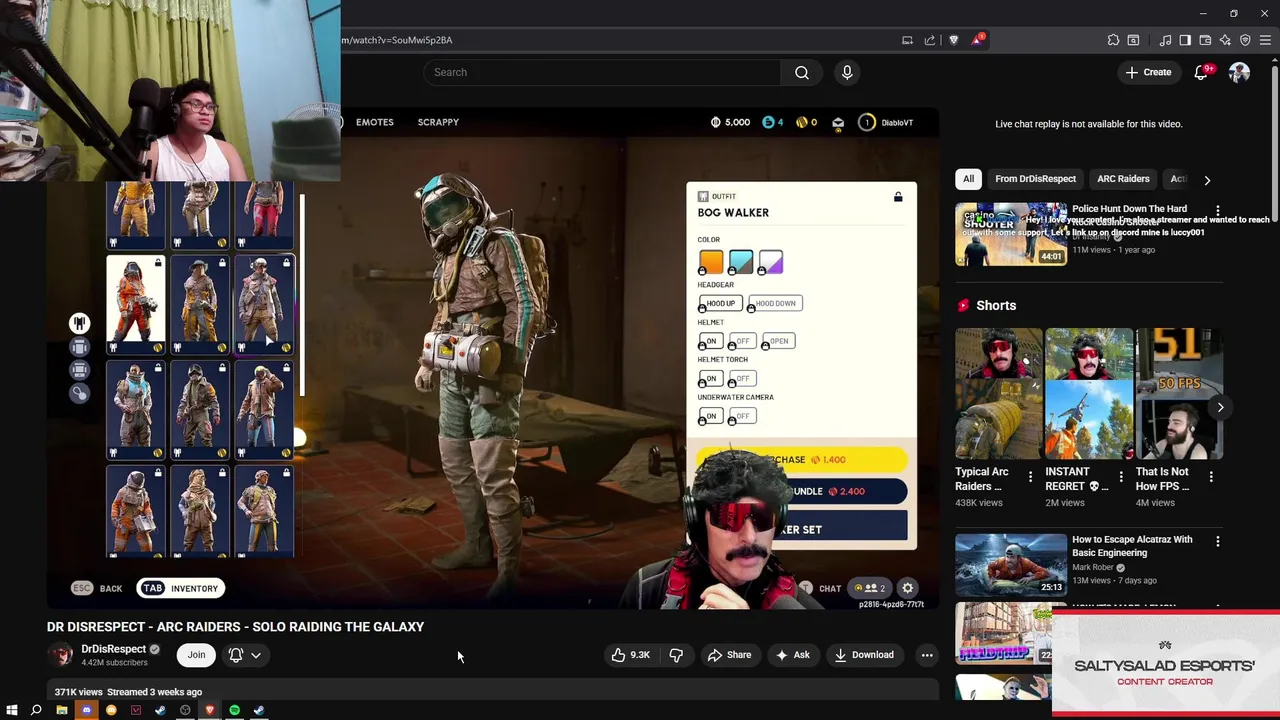Turn Underwater Camera OFF
This screenshot has height=720, width=1280.
point(742,416)
